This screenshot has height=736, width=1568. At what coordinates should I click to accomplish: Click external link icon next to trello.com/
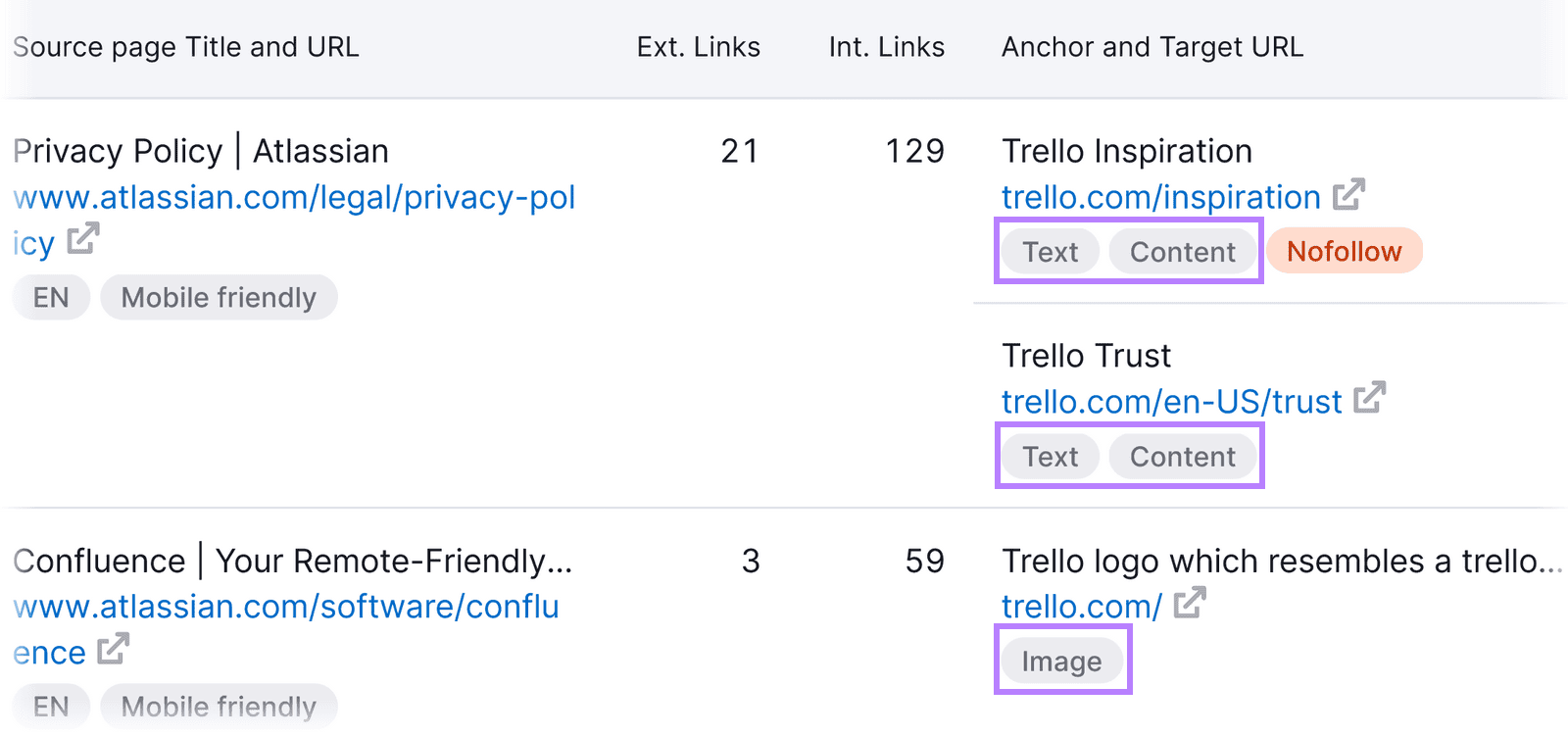tap(1189, 603)
